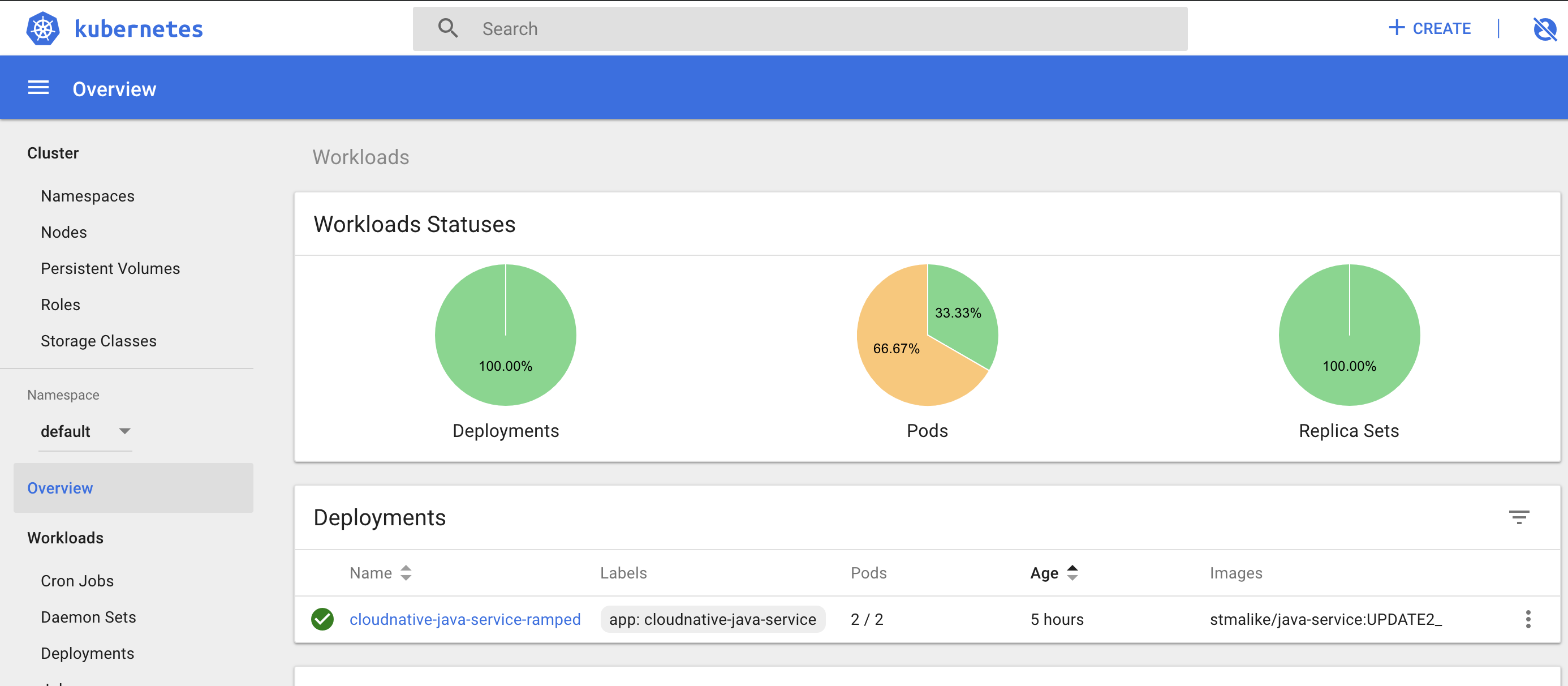Click the search magnifier icon

coord(448,28)
